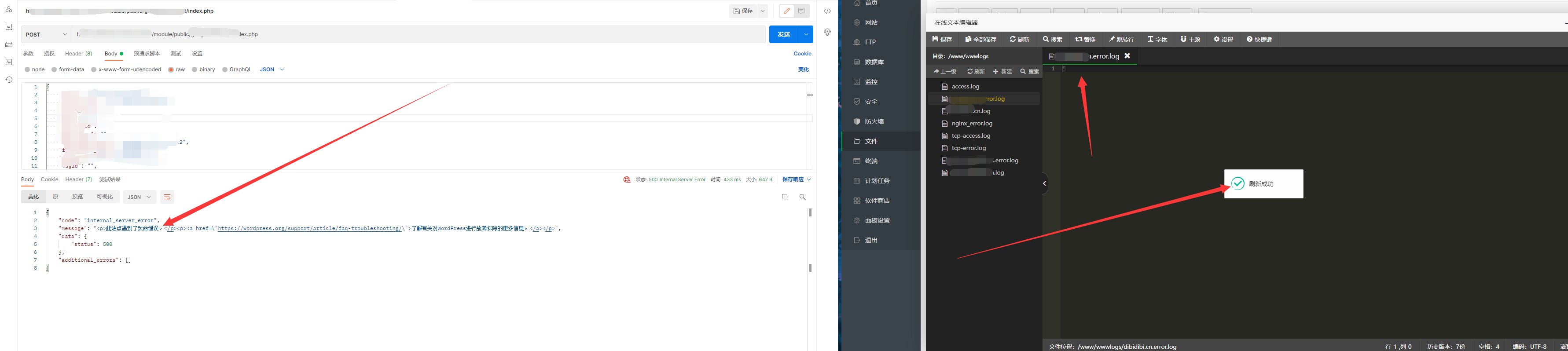This screenshot has width=1568, height=351.
Task: Open the 保存响应 dropdown
Action: (796, 179)
